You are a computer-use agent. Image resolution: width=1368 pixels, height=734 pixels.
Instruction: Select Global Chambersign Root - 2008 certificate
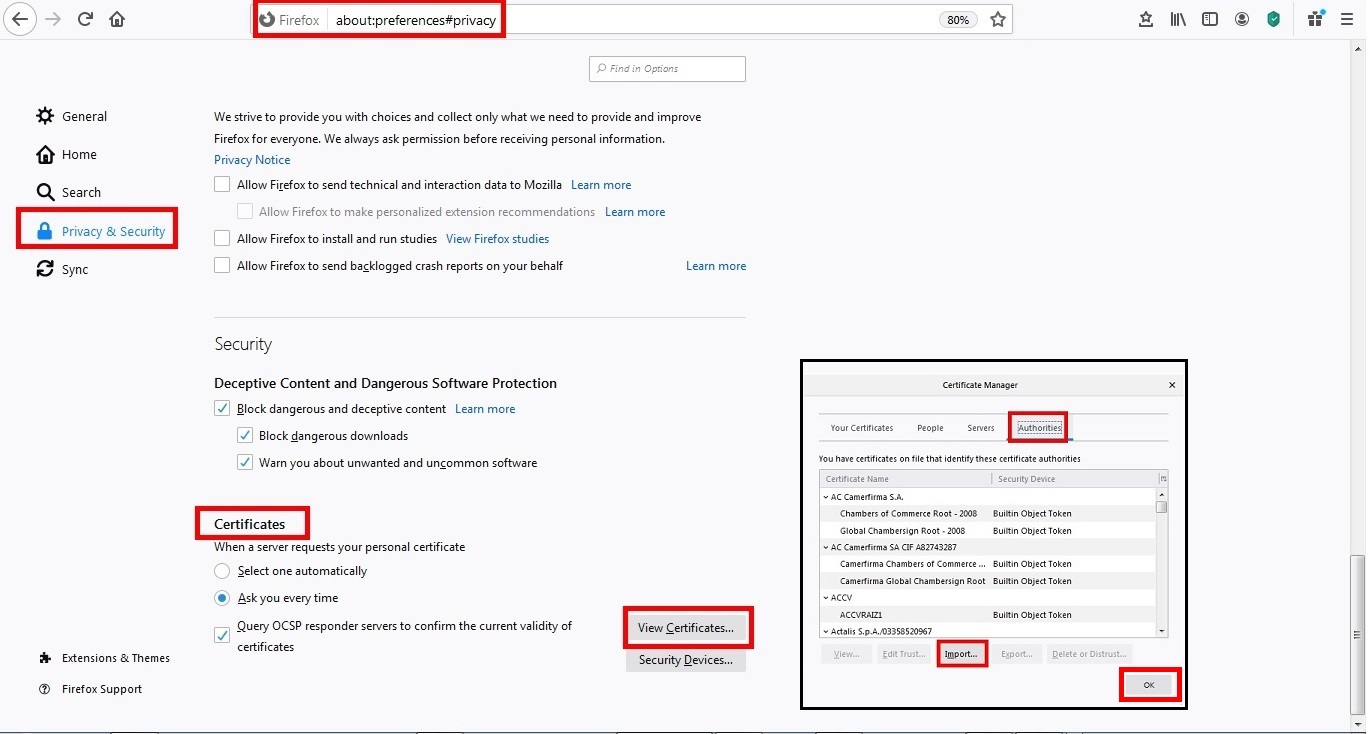pos(988,531)
